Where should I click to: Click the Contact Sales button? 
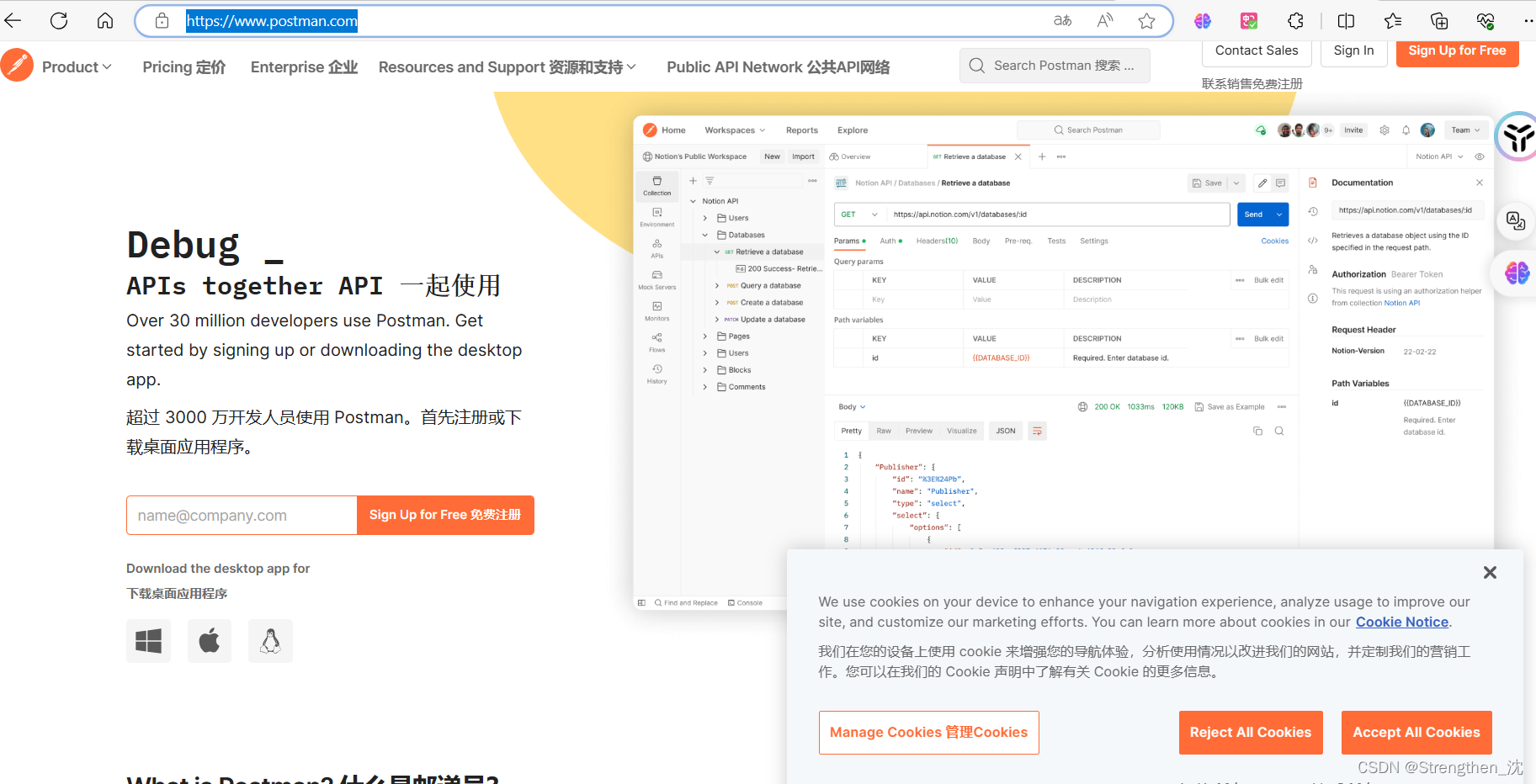[1257, 51]
